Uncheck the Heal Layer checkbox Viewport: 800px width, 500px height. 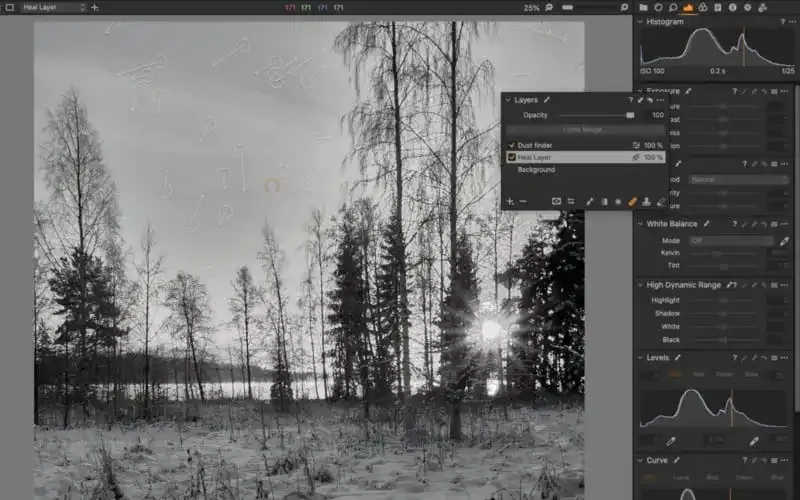[x=512, y=157]
